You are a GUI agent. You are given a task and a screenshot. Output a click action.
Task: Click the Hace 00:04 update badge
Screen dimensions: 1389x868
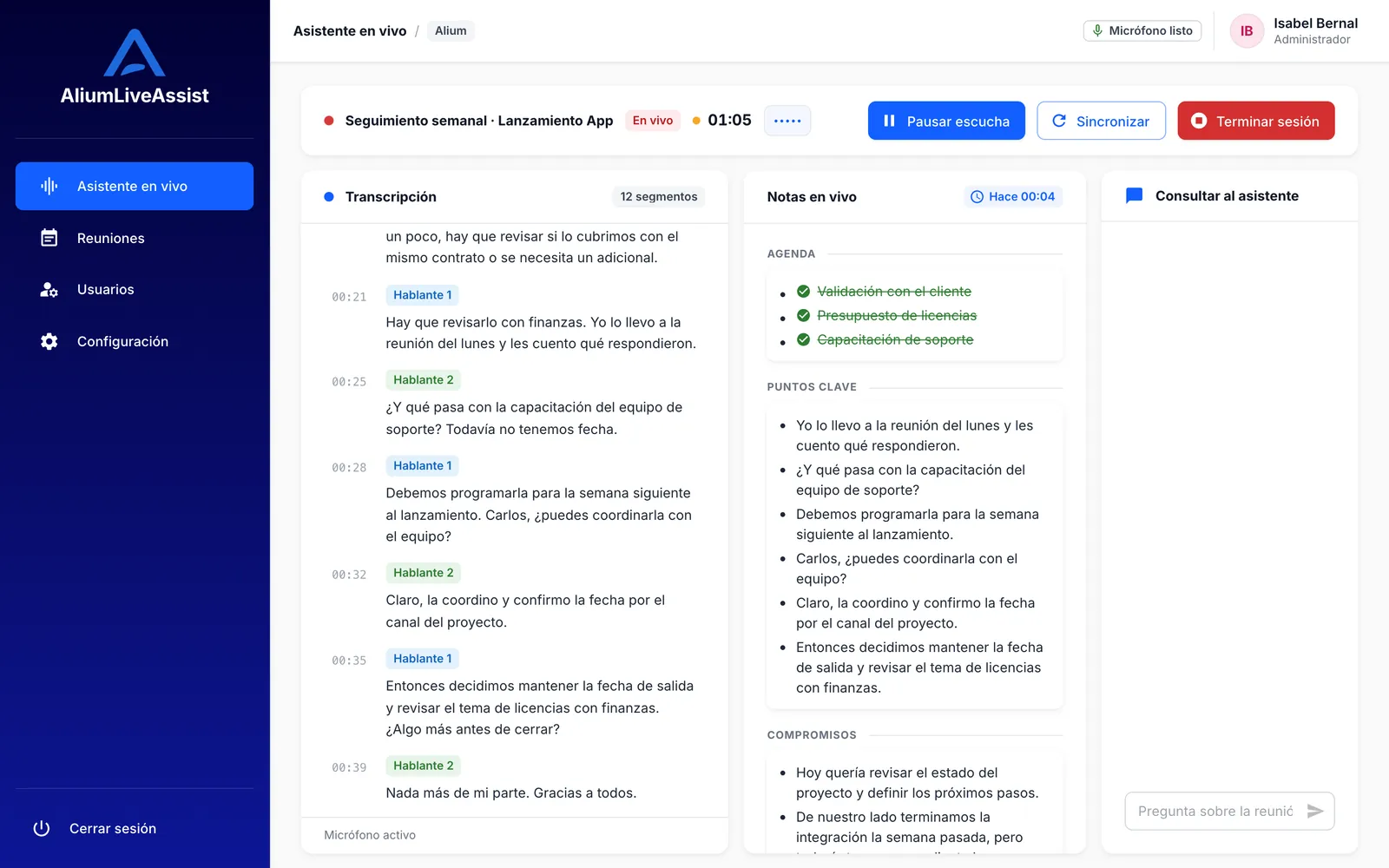1013,197
